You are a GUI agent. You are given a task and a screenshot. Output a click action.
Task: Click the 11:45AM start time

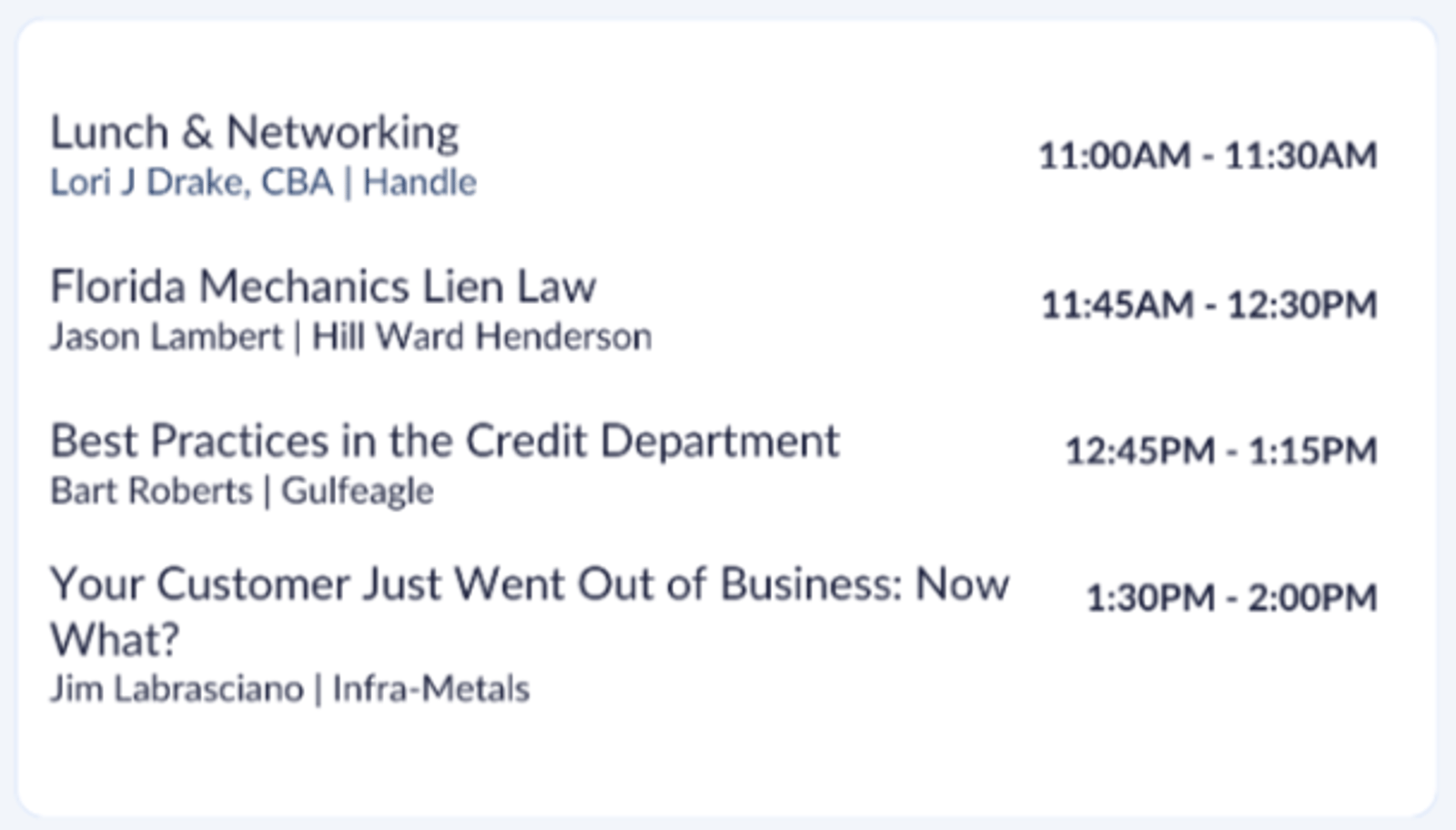pos(1117,305)
